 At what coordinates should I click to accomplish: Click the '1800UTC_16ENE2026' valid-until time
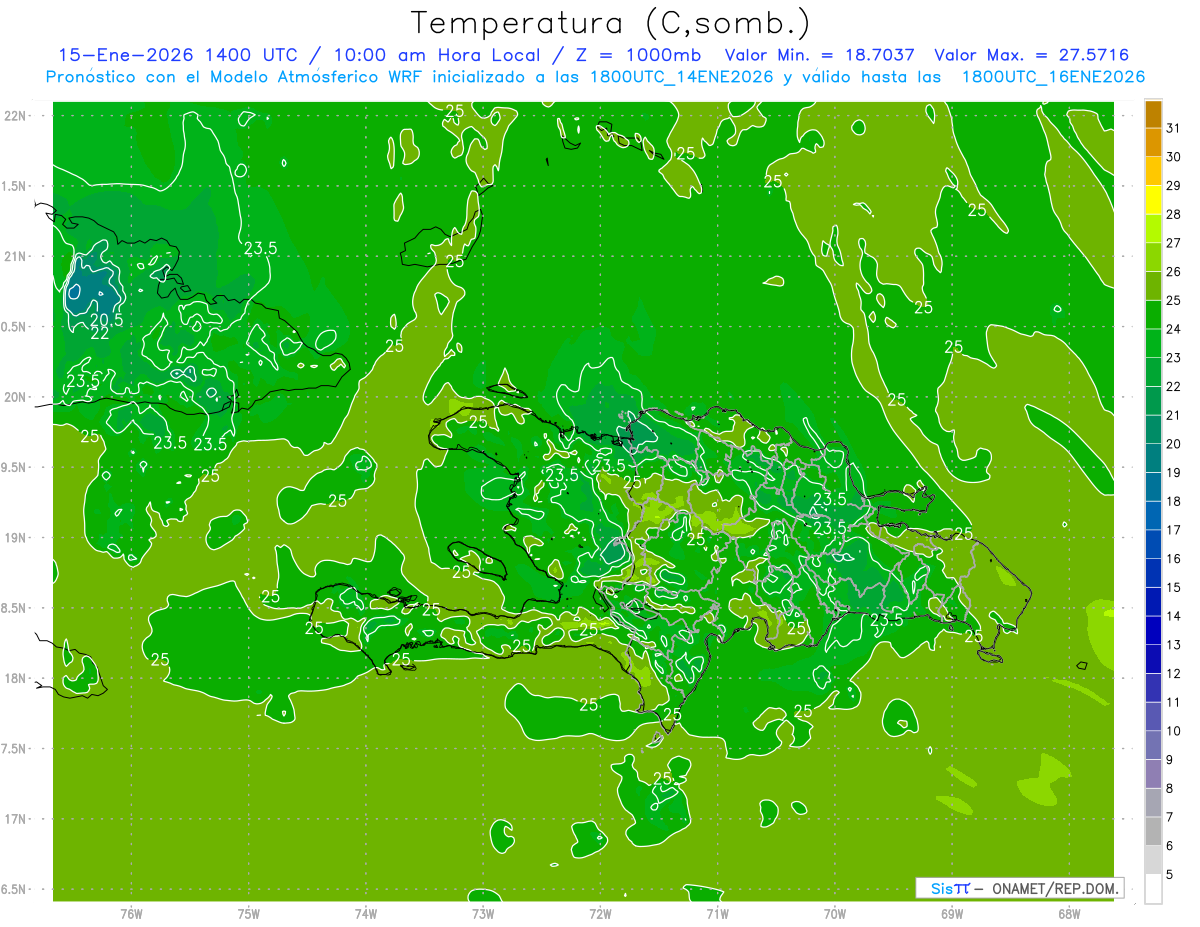pyautogui.click(x=1053, y=77)
